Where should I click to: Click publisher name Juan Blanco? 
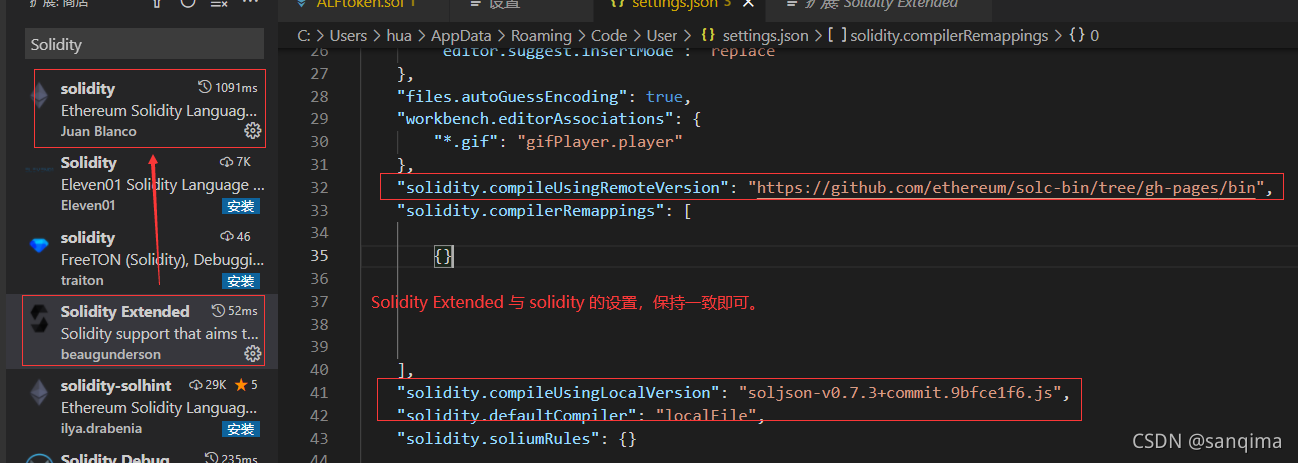coord(98,131)
